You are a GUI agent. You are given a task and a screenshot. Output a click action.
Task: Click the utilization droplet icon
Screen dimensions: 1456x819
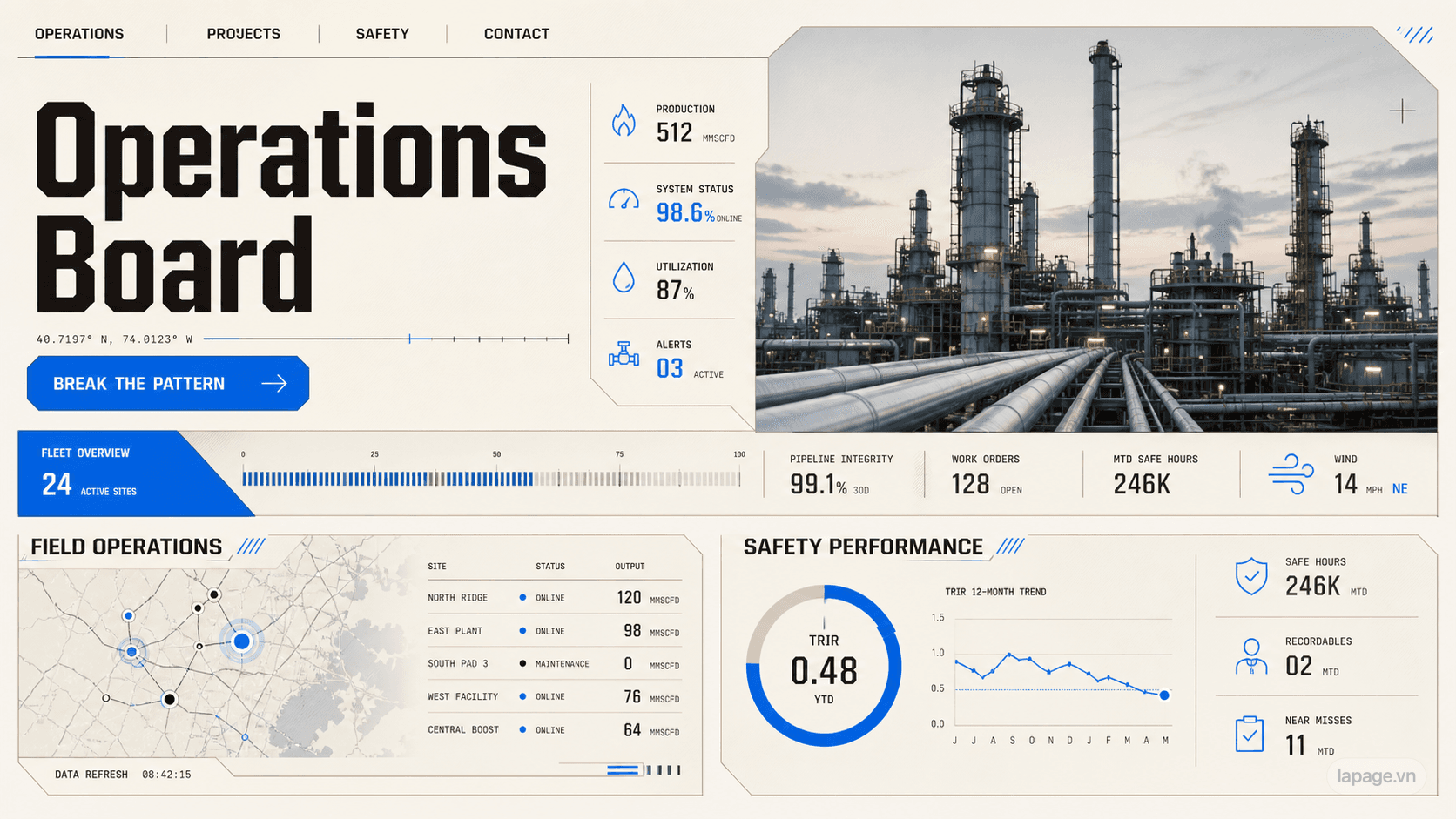point(624,277)
